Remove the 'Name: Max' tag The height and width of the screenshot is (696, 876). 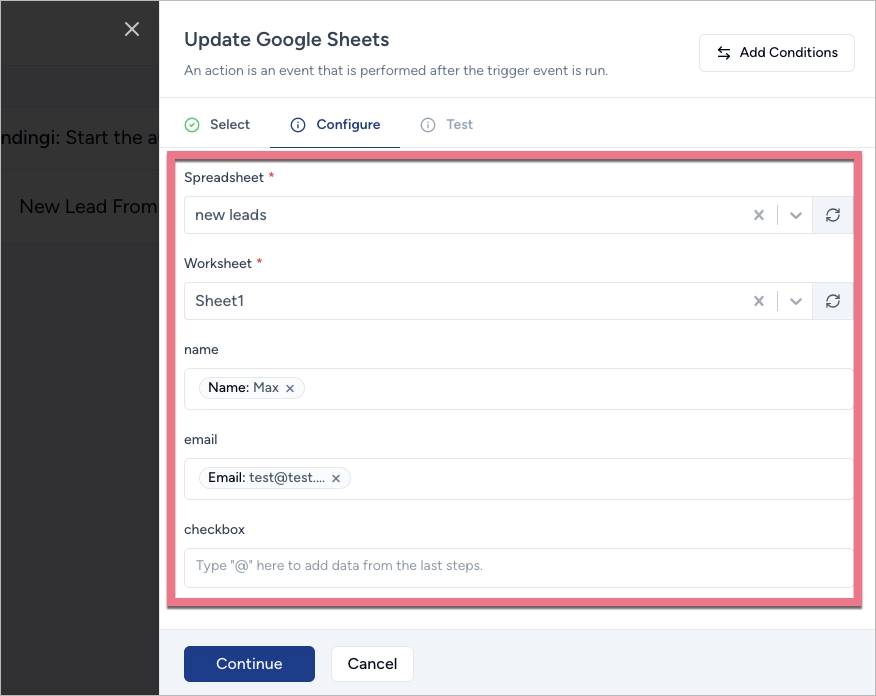point(290,388)
